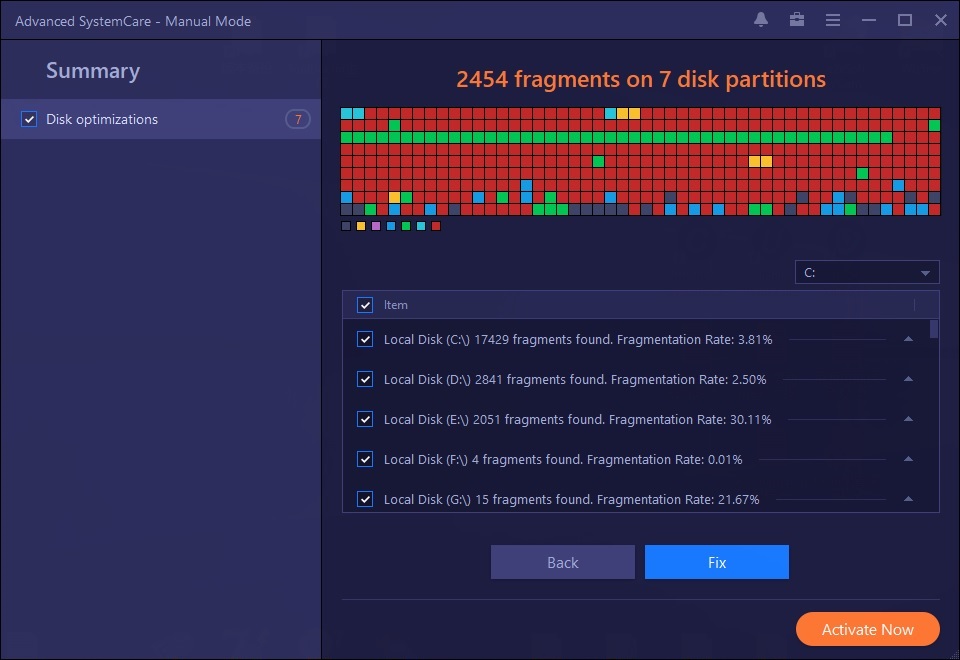Minimize the Advanced SystemCare window
The height and width of the screenshot is (660, 960).
[869, 20]
